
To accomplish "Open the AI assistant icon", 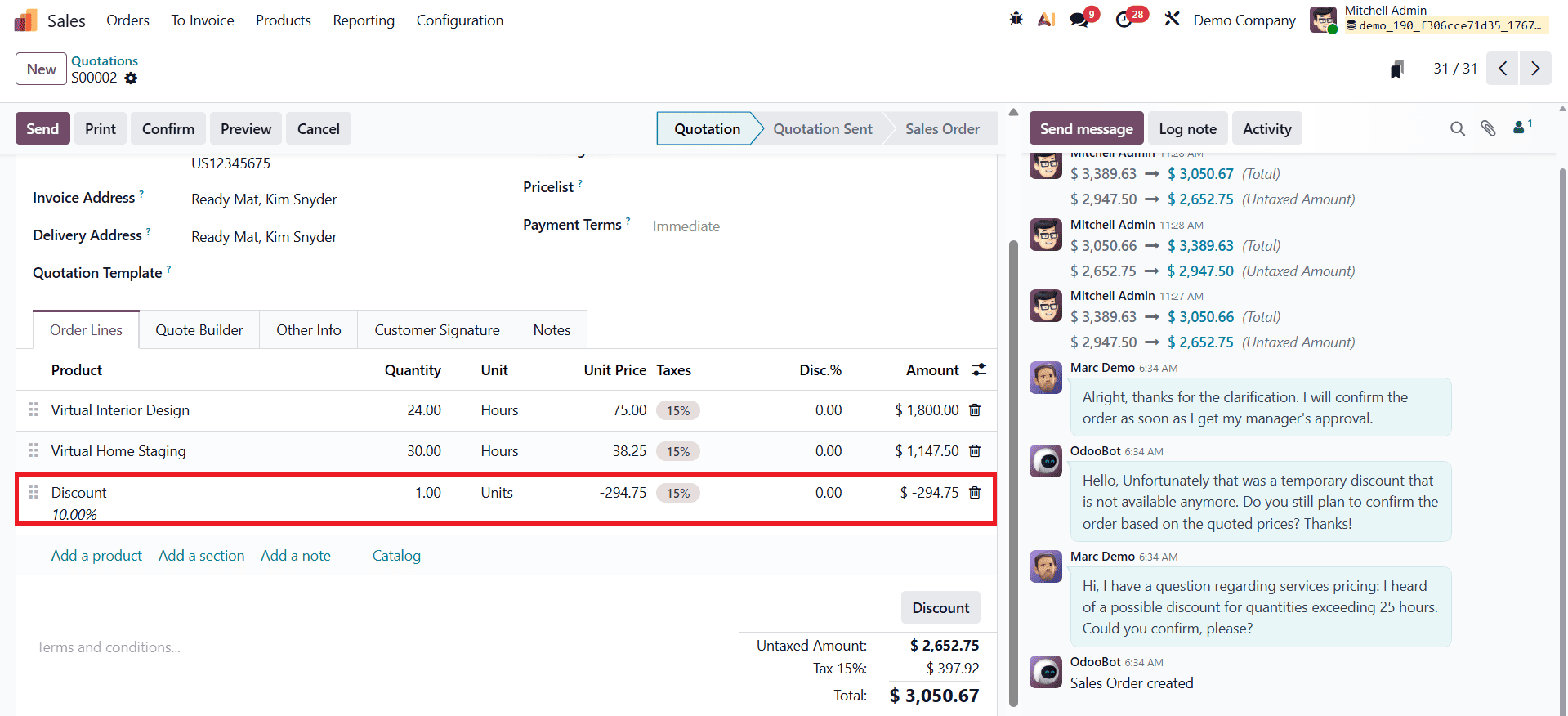I will click(x=1047, y=19).
